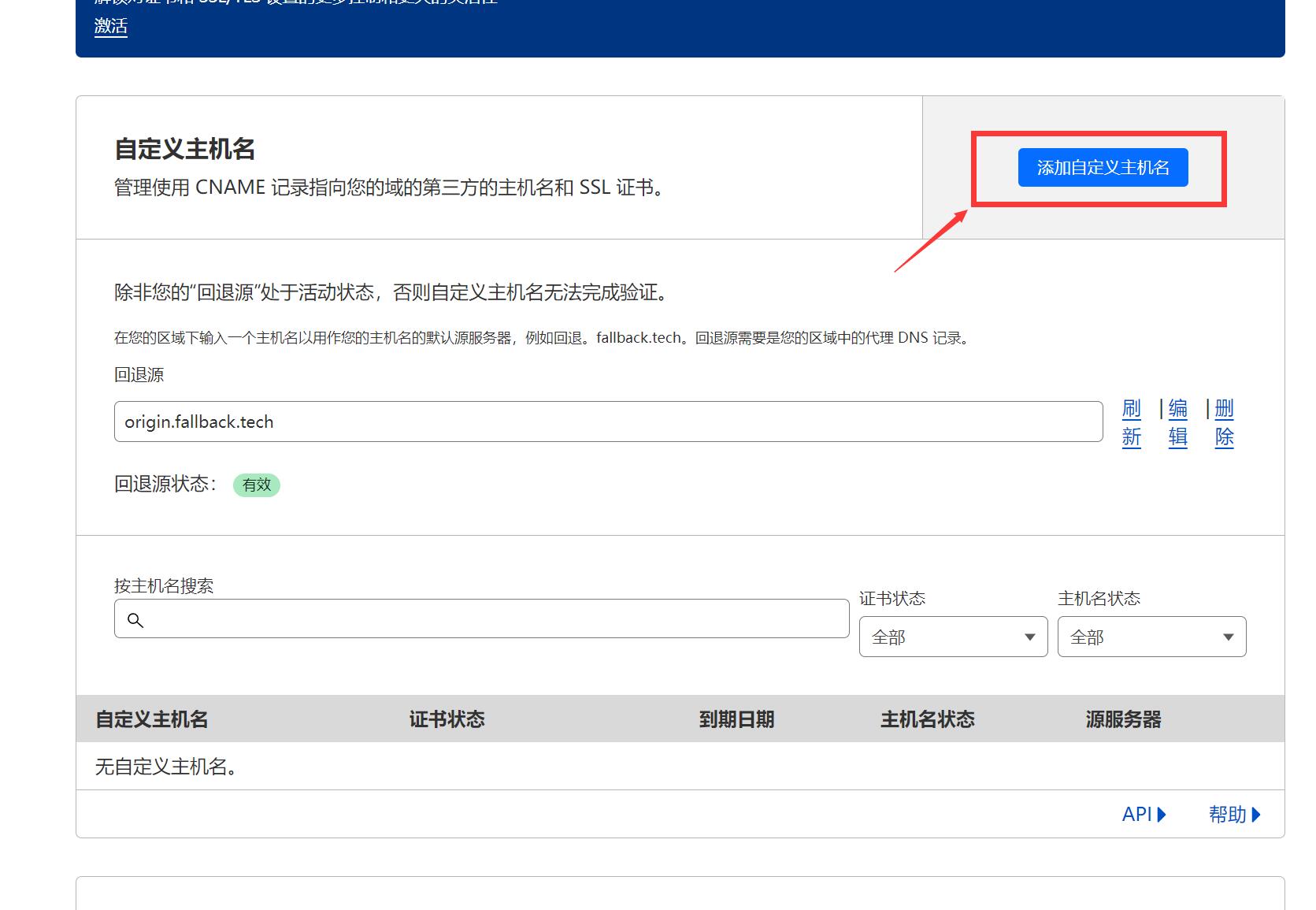Viewport: 1316px width, 910px height.
Task: Click the magnifier icon in the search box
Action: click(x=135, y=620)
